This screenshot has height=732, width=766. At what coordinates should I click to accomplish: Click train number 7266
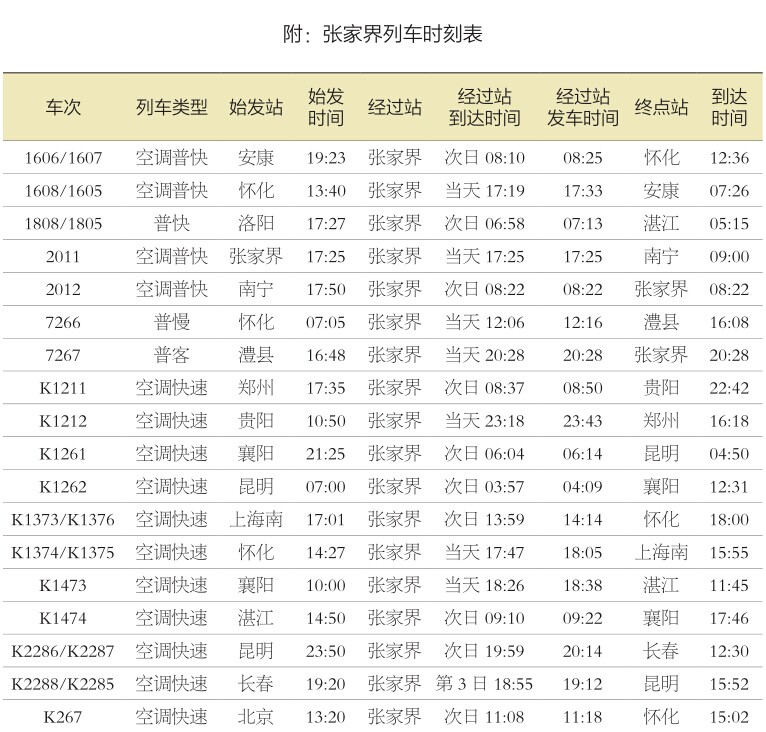click(63, 323)
